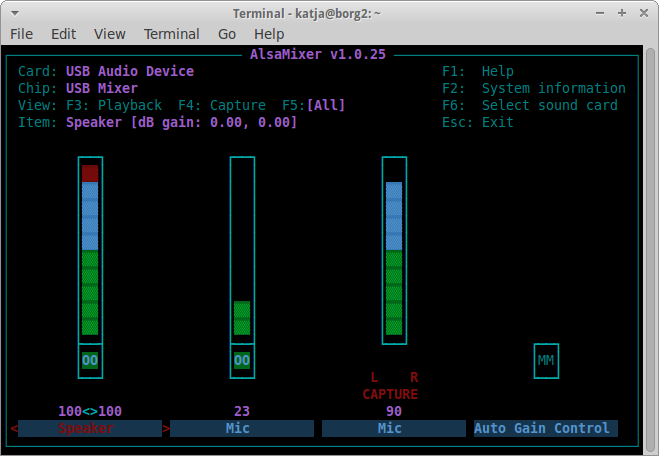Click the red CAPTURE indicator text
659x456 pixels.
(390, 394)
